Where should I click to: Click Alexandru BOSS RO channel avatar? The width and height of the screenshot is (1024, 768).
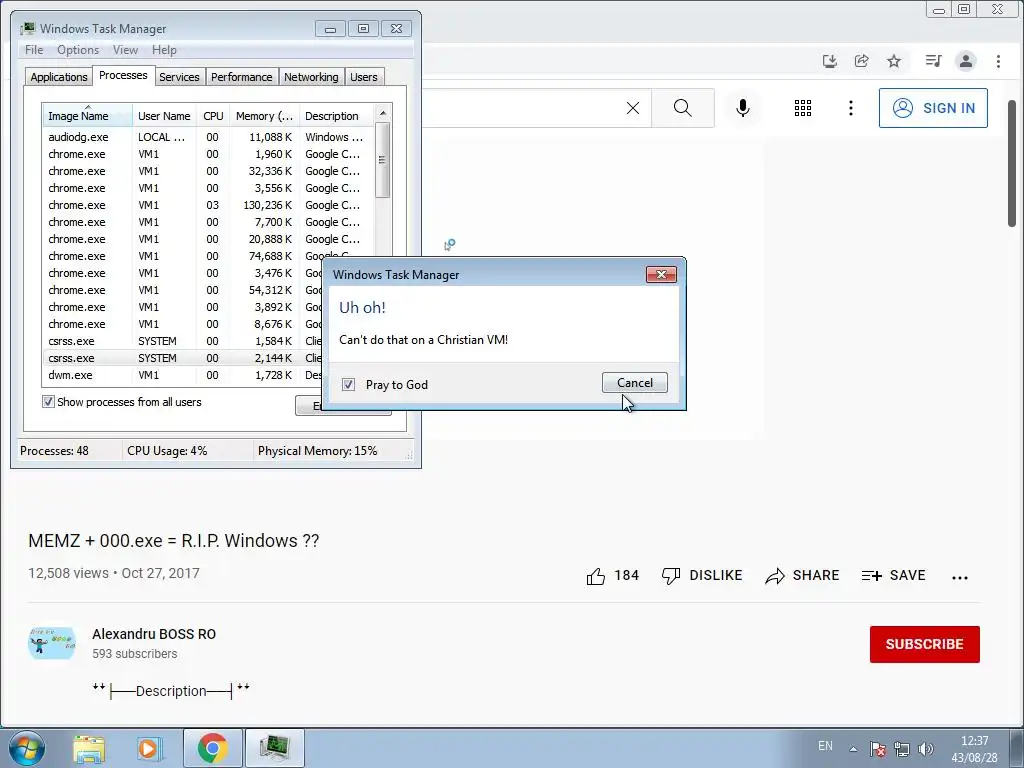52,643
